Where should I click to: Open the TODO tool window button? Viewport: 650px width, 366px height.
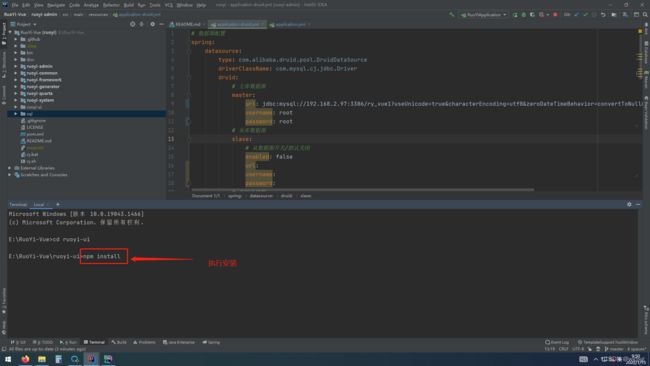(43, 342)
